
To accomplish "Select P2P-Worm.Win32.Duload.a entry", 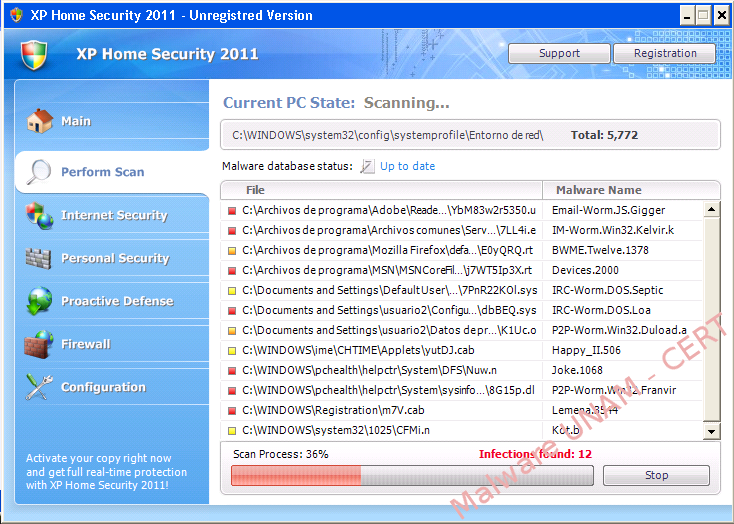I will click(619, 331).
